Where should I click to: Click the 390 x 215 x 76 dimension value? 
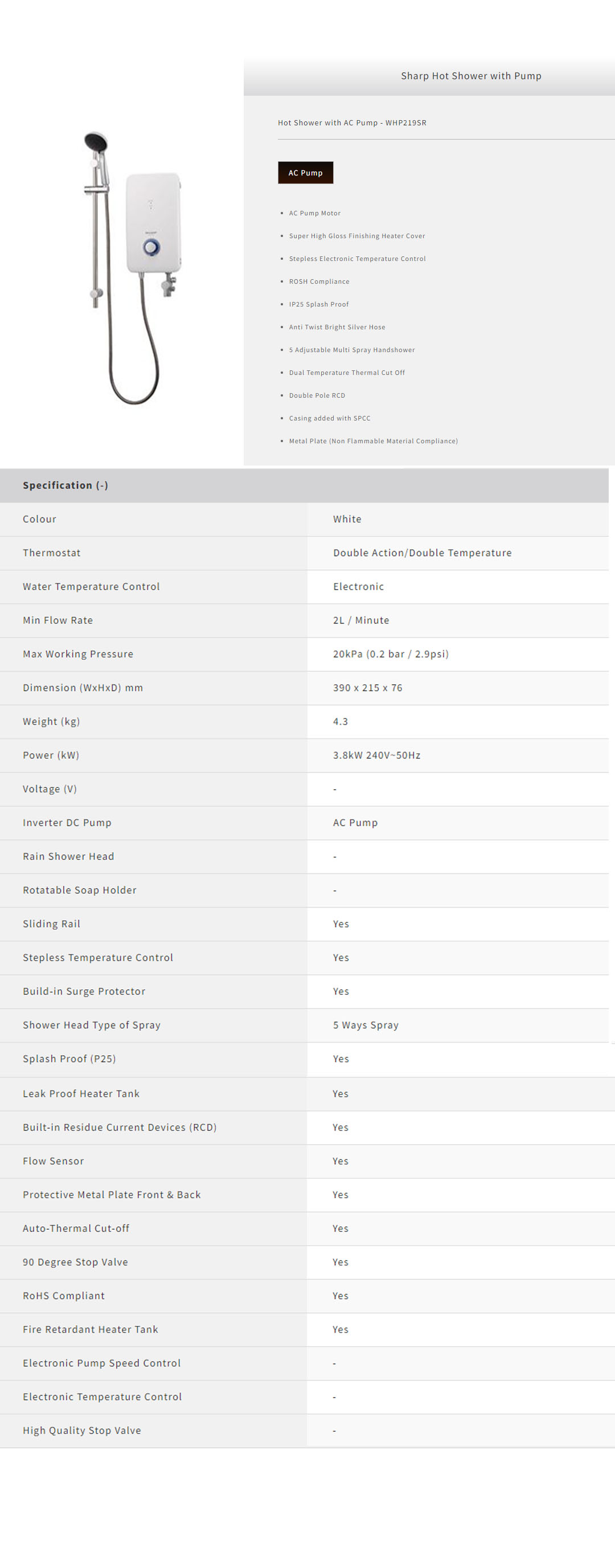pos(367,688)
